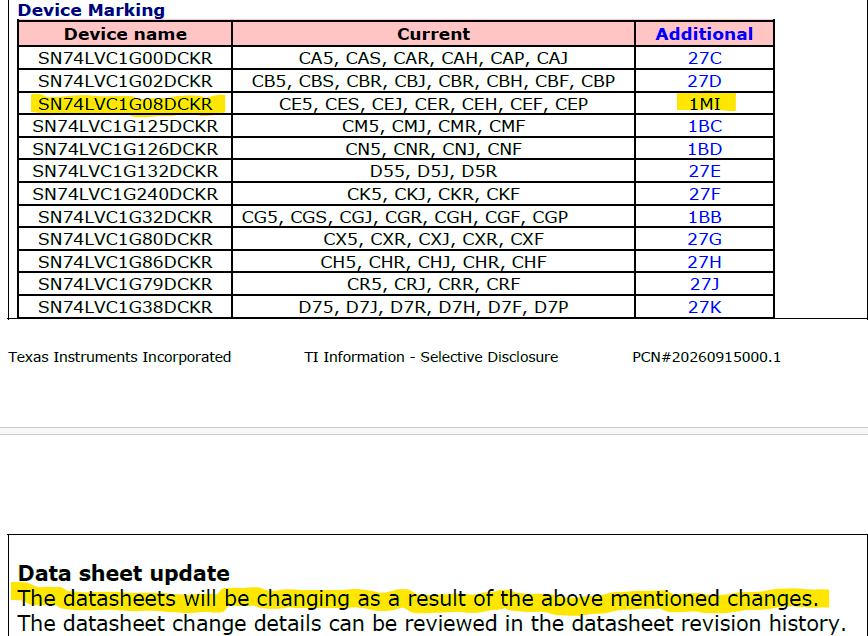Click device name SN74LVC1G126DCKR
The width and height of the screenshot is (868, 636).
click(x=125, y=149)
